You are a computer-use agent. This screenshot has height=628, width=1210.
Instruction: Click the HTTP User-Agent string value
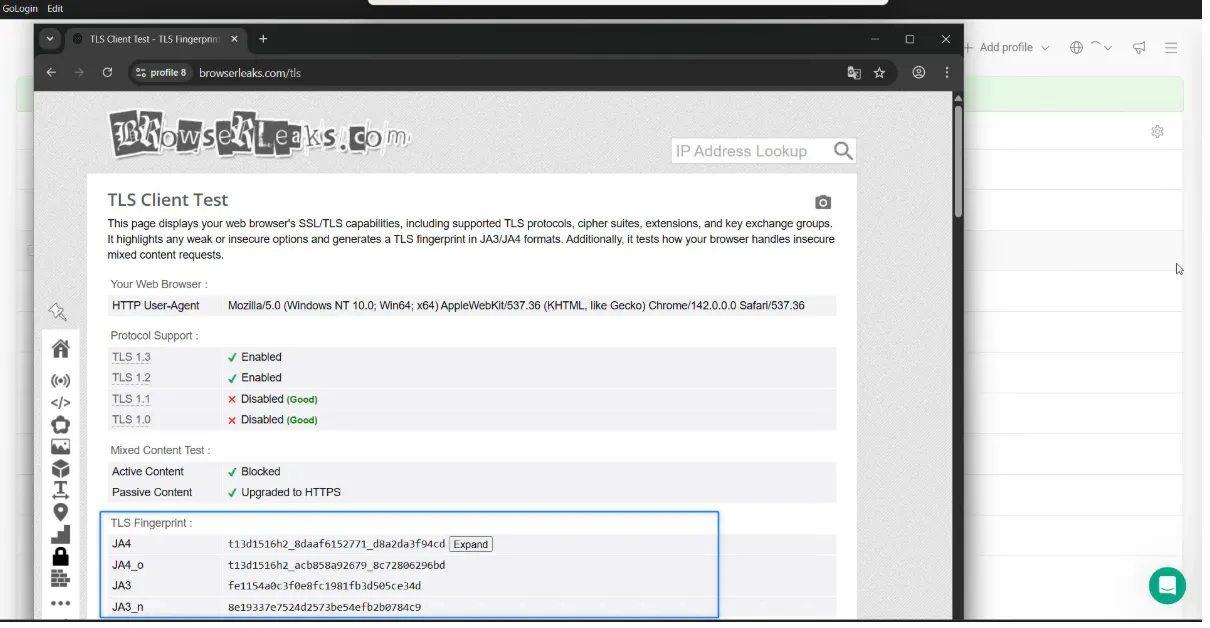(516, 306)
